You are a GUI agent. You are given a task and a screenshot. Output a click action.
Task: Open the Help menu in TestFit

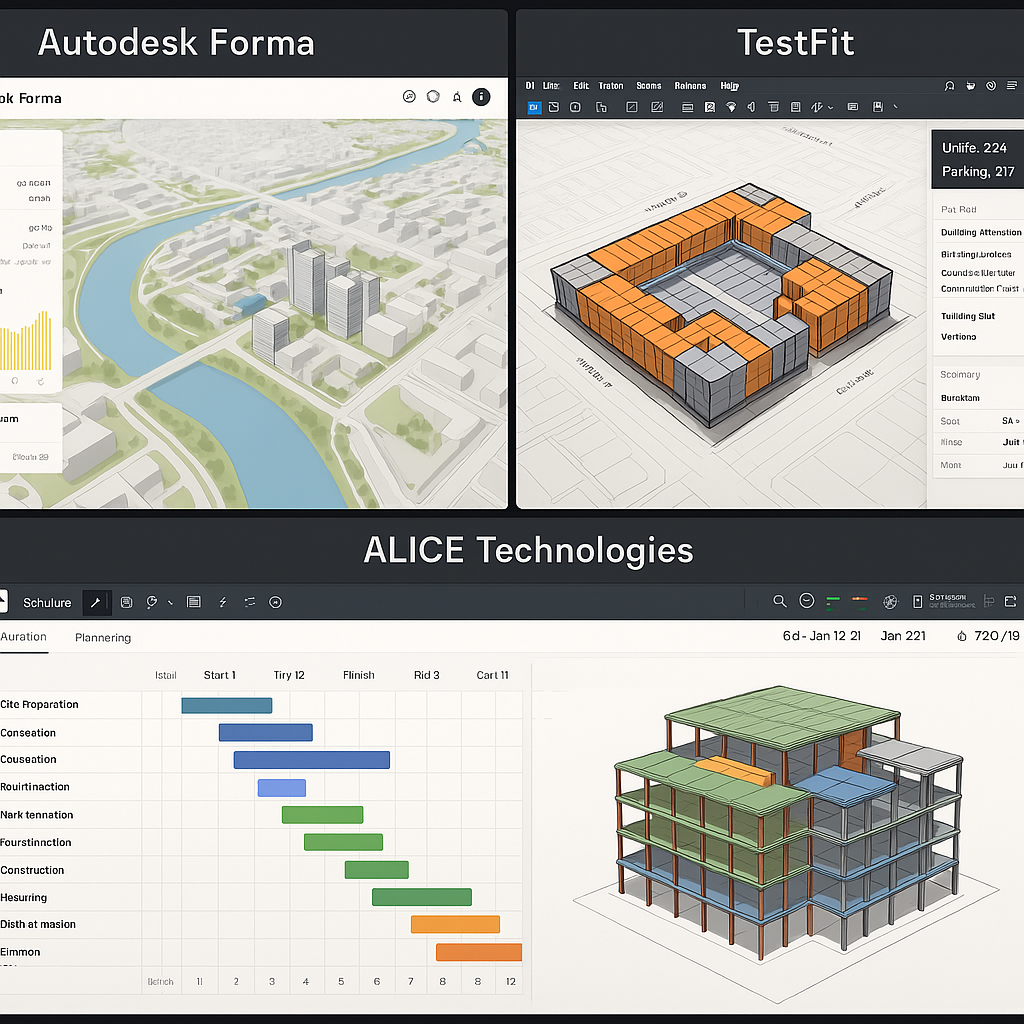(x=730, y=86)
